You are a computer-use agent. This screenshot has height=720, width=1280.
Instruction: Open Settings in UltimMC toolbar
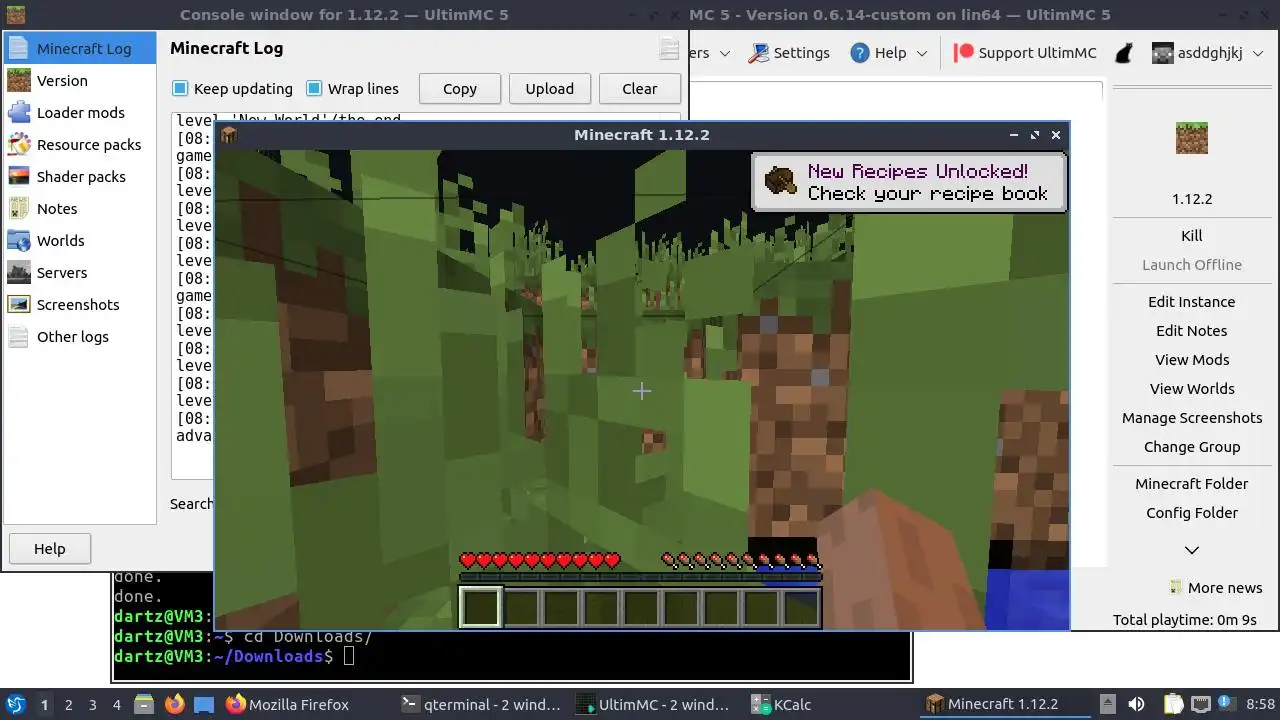[789, 53]
